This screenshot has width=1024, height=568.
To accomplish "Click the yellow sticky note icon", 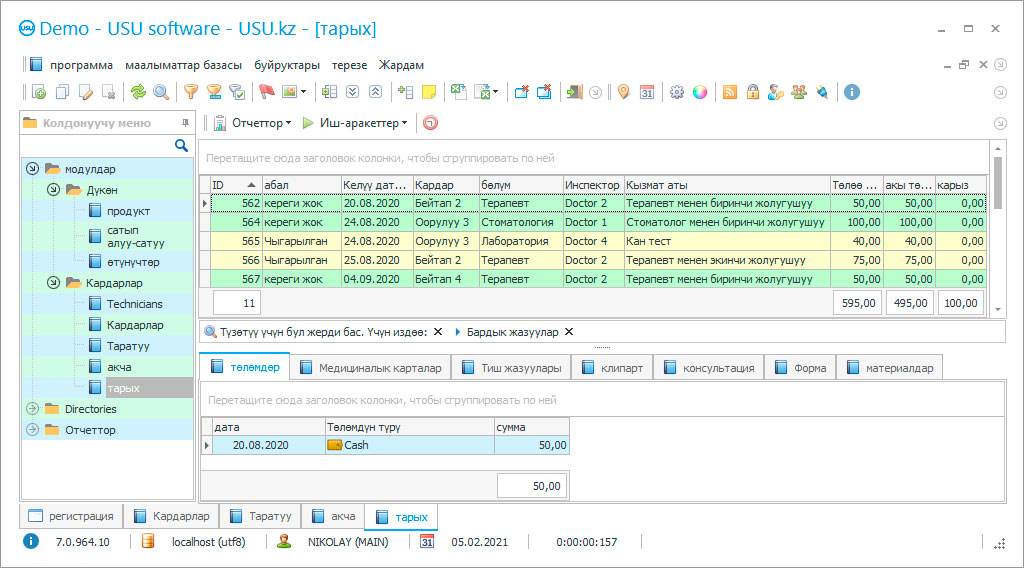I will [x=429, y=92].
